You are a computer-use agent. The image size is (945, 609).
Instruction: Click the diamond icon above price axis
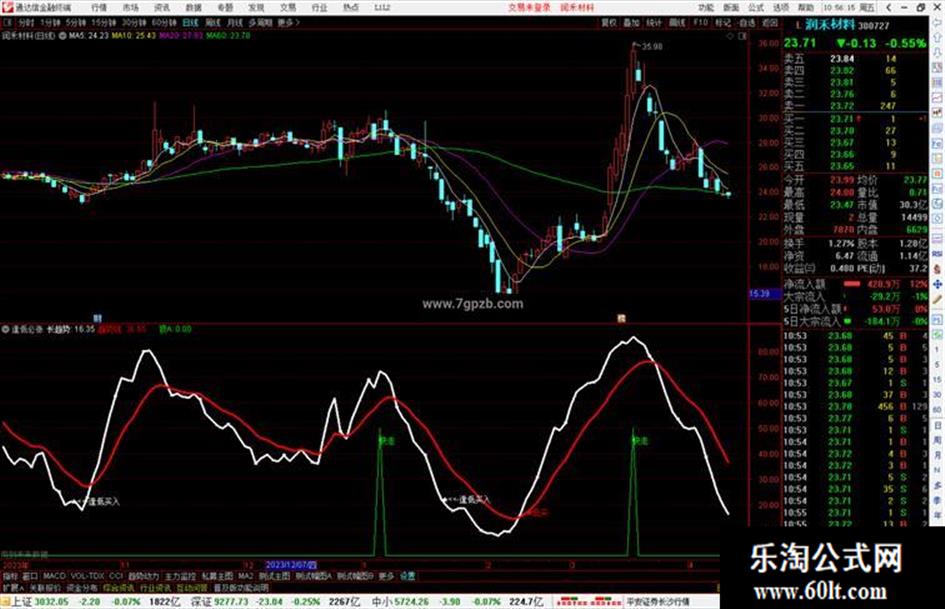pyautogui.click(x=730, y=36)
